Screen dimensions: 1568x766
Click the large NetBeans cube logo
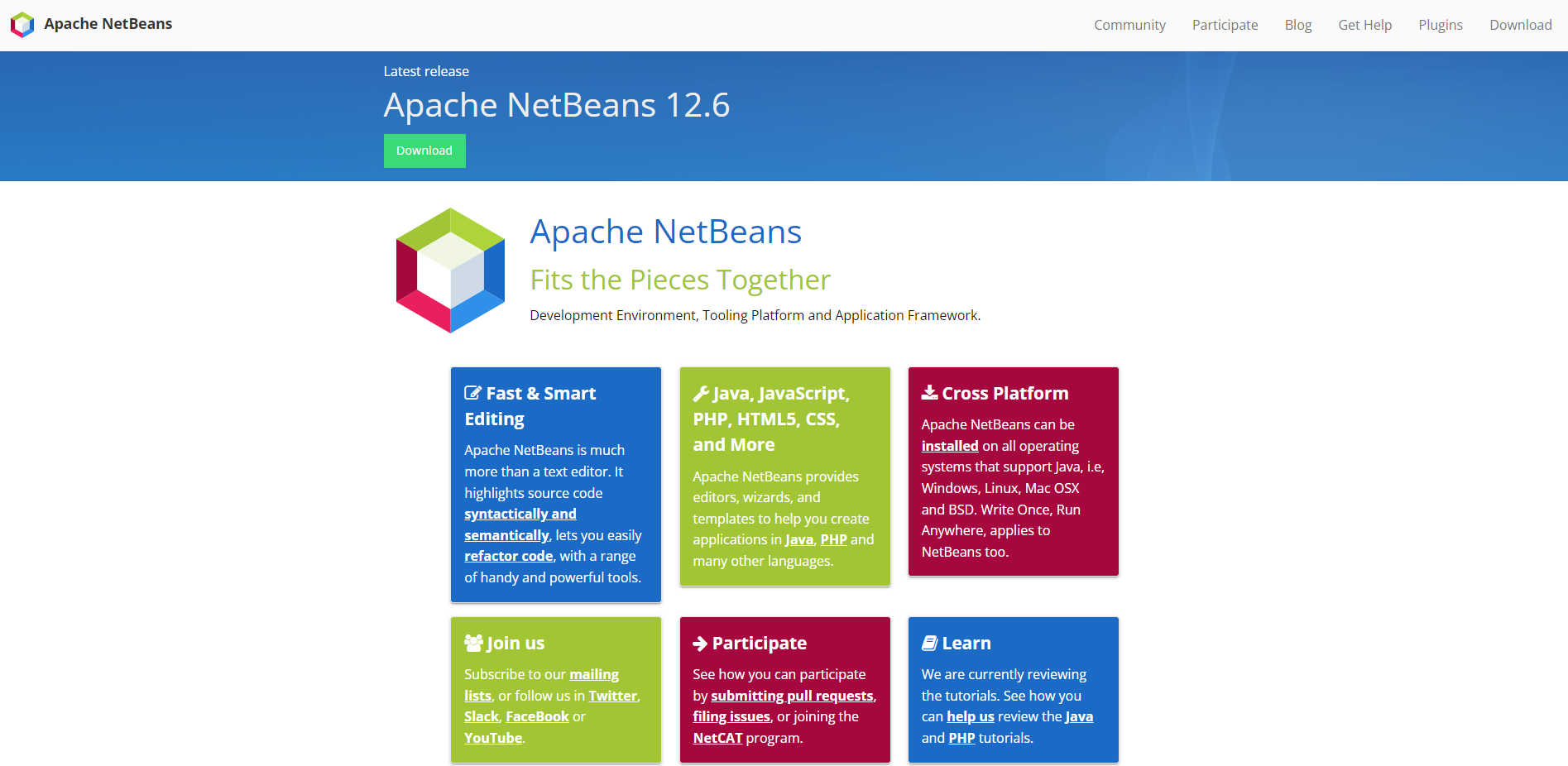coord(450,270)
